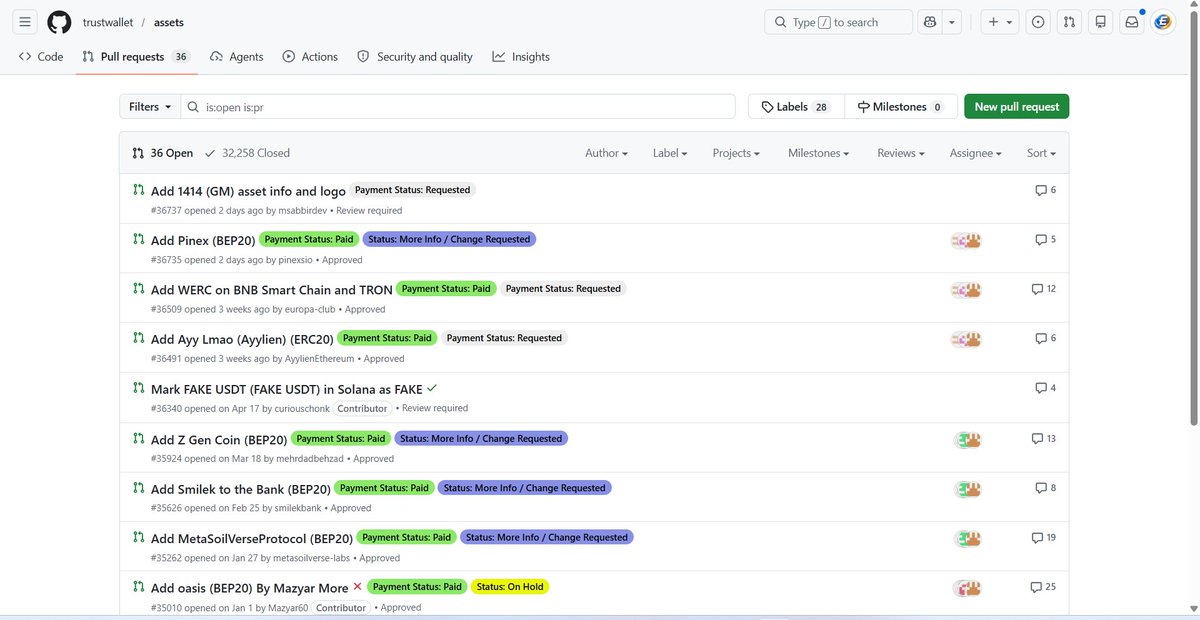
Task: Click assignee avatars on Add oasis row
Action: click(967, 588)
